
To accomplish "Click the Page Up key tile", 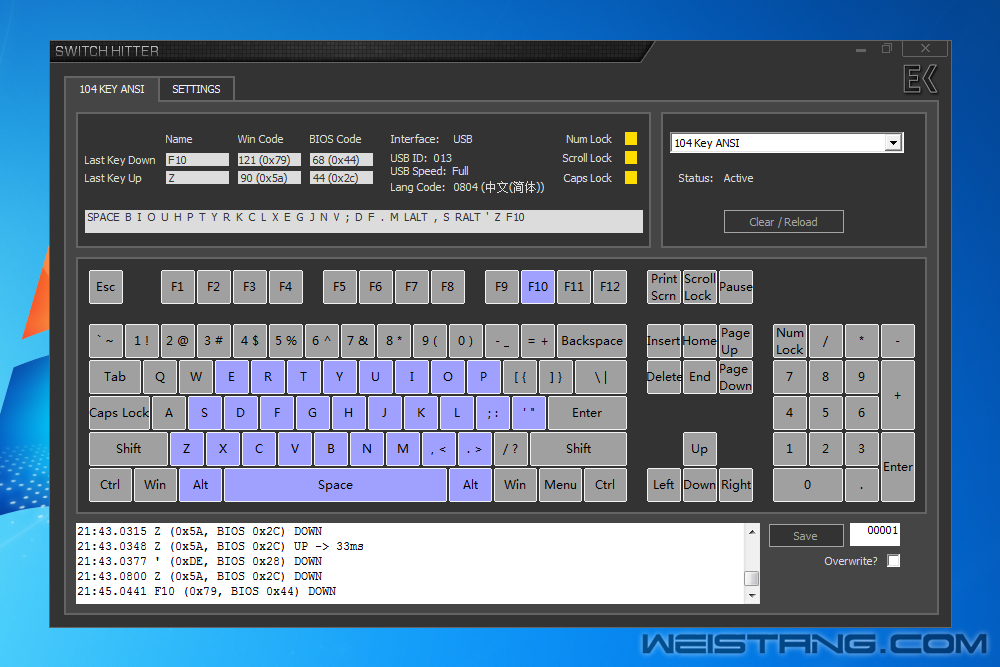I will click(x=736, y=341).
